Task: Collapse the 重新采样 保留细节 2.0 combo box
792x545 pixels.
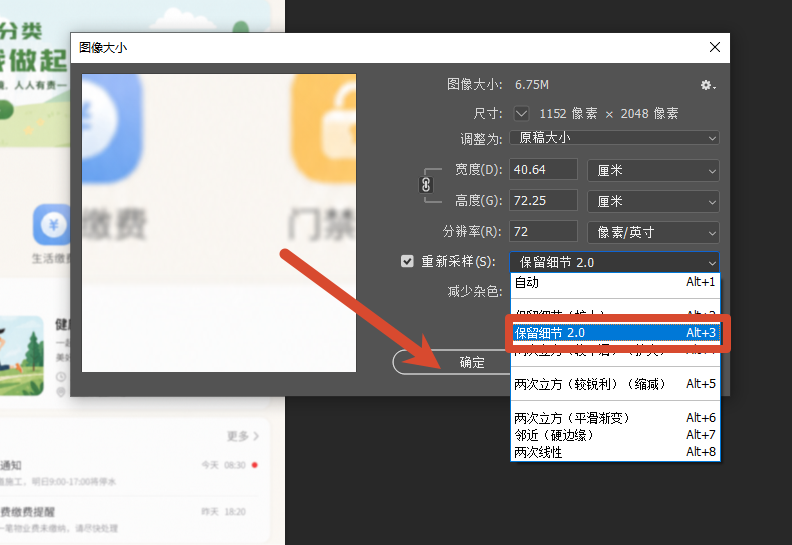Action: pyautogui.click(x=615, y=262)
